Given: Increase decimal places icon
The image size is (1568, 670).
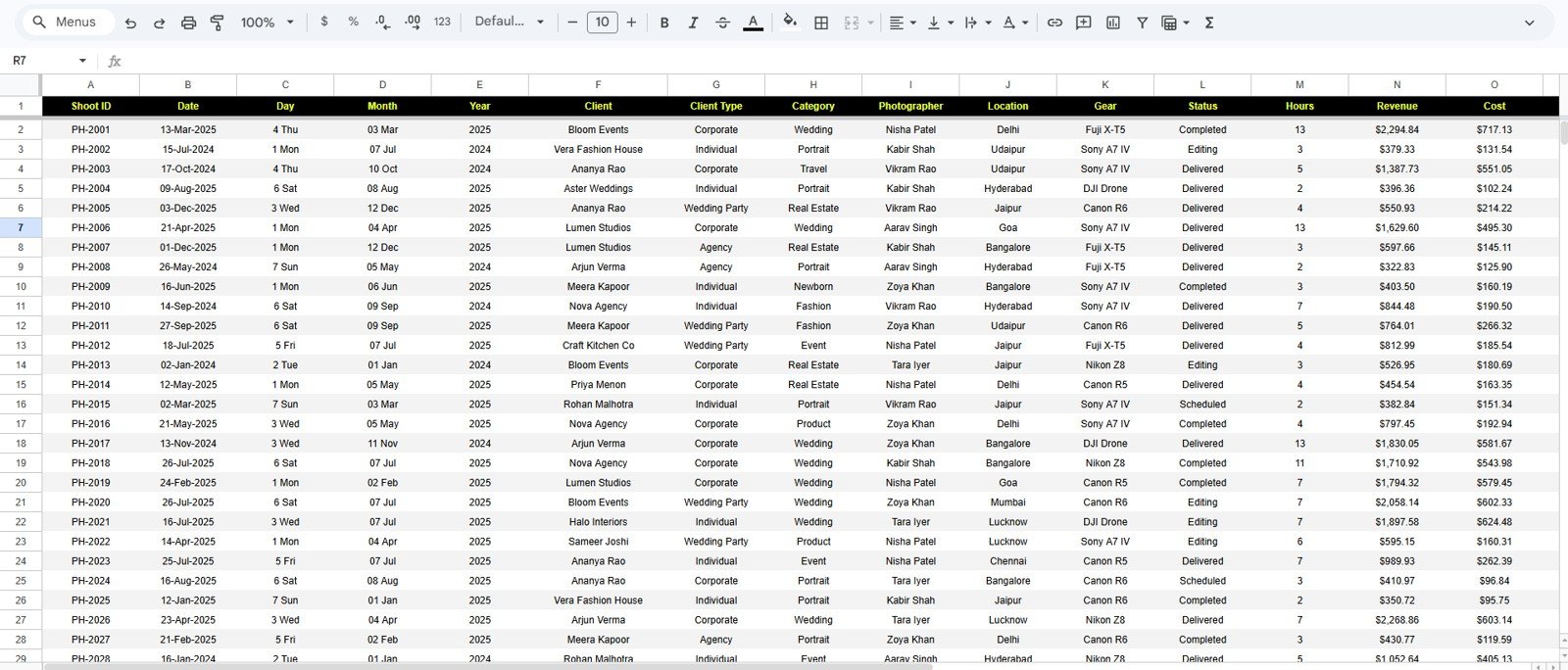Looking at the screenshot, I should pos(413,22).
